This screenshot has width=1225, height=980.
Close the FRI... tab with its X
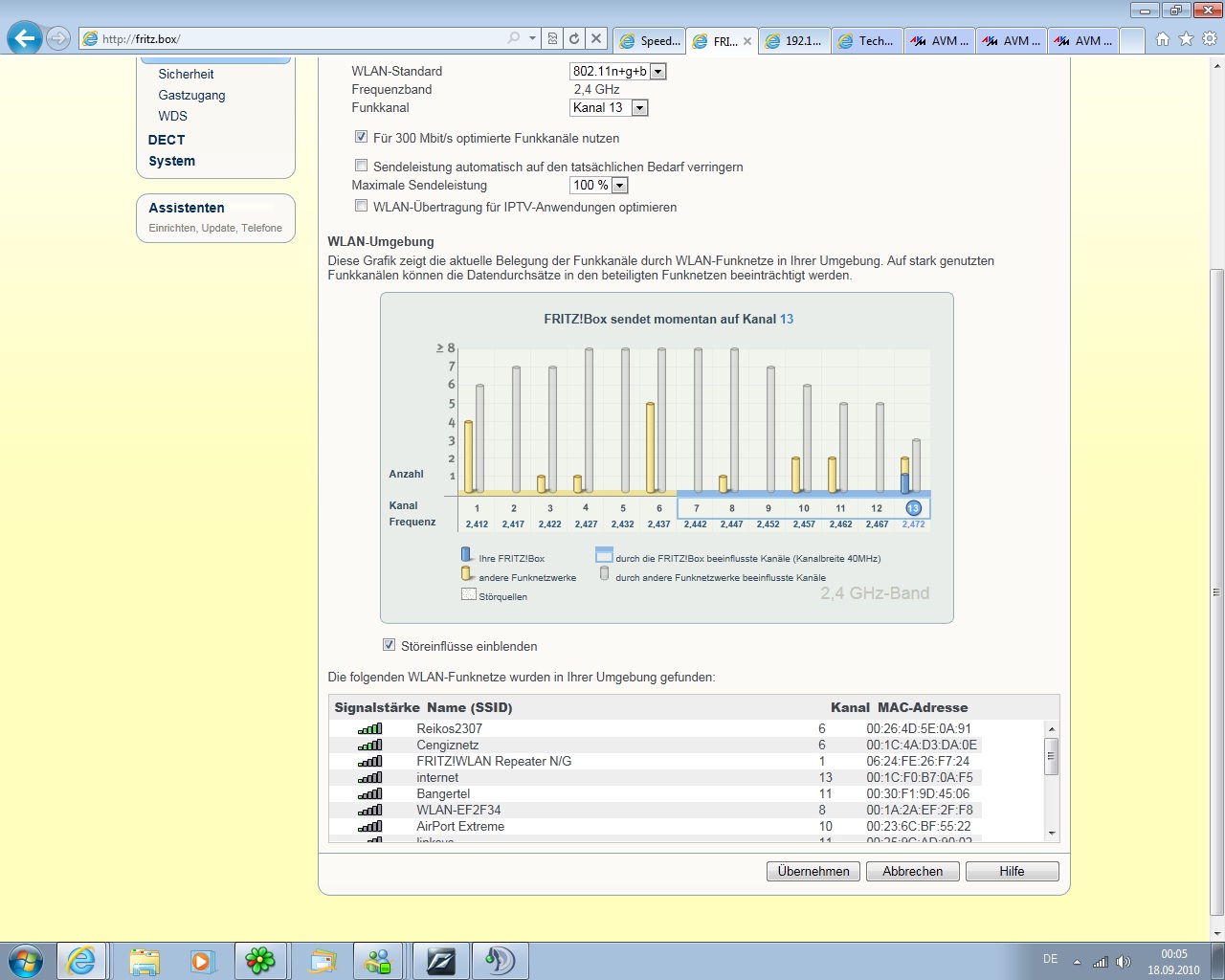coord(747,41)
